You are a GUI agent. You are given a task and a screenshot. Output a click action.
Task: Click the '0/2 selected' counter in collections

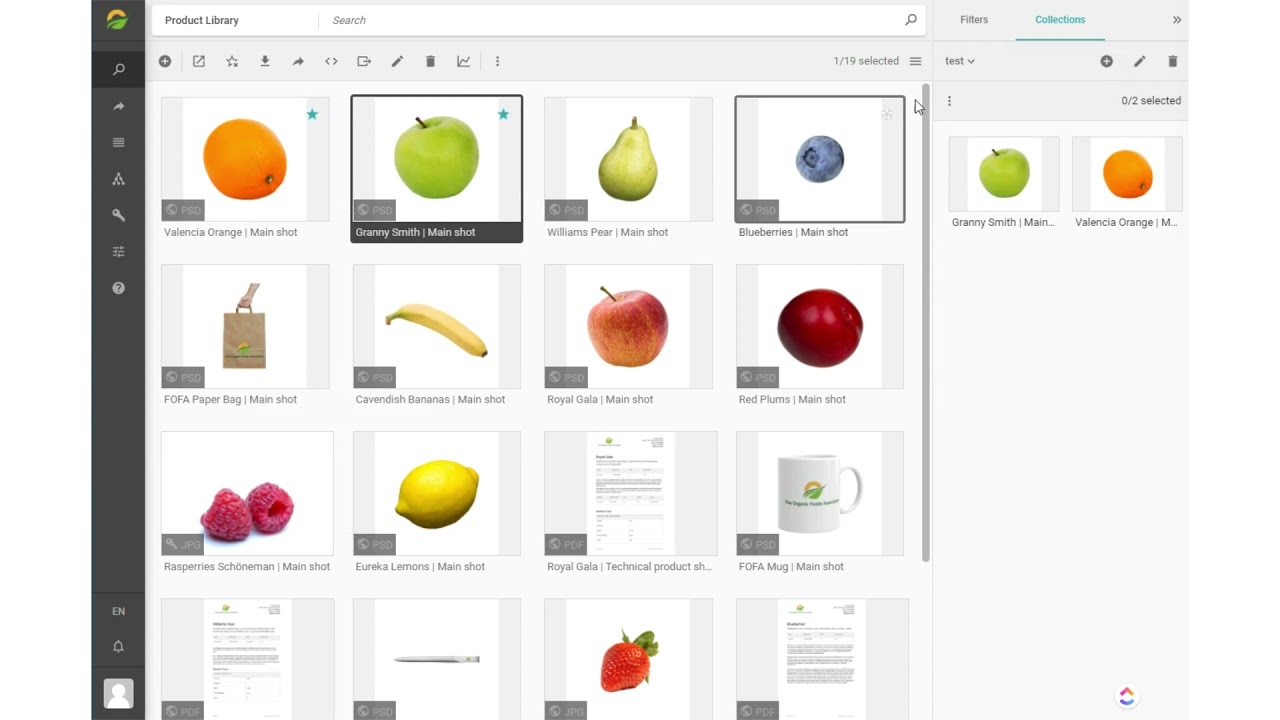tap(1151, 100)
